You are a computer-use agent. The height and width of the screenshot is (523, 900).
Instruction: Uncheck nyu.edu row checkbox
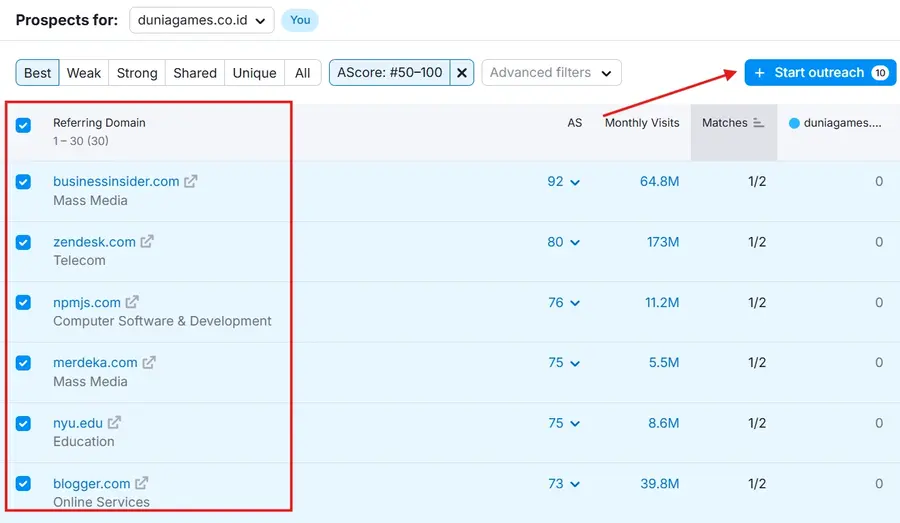pyautogui.click(x=23, y=424)
